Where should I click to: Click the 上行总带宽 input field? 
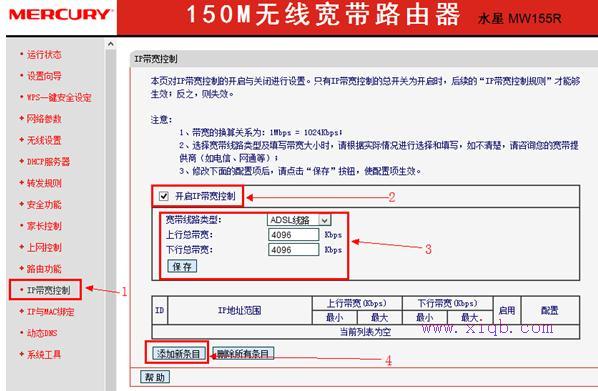[x=293, y=235]
